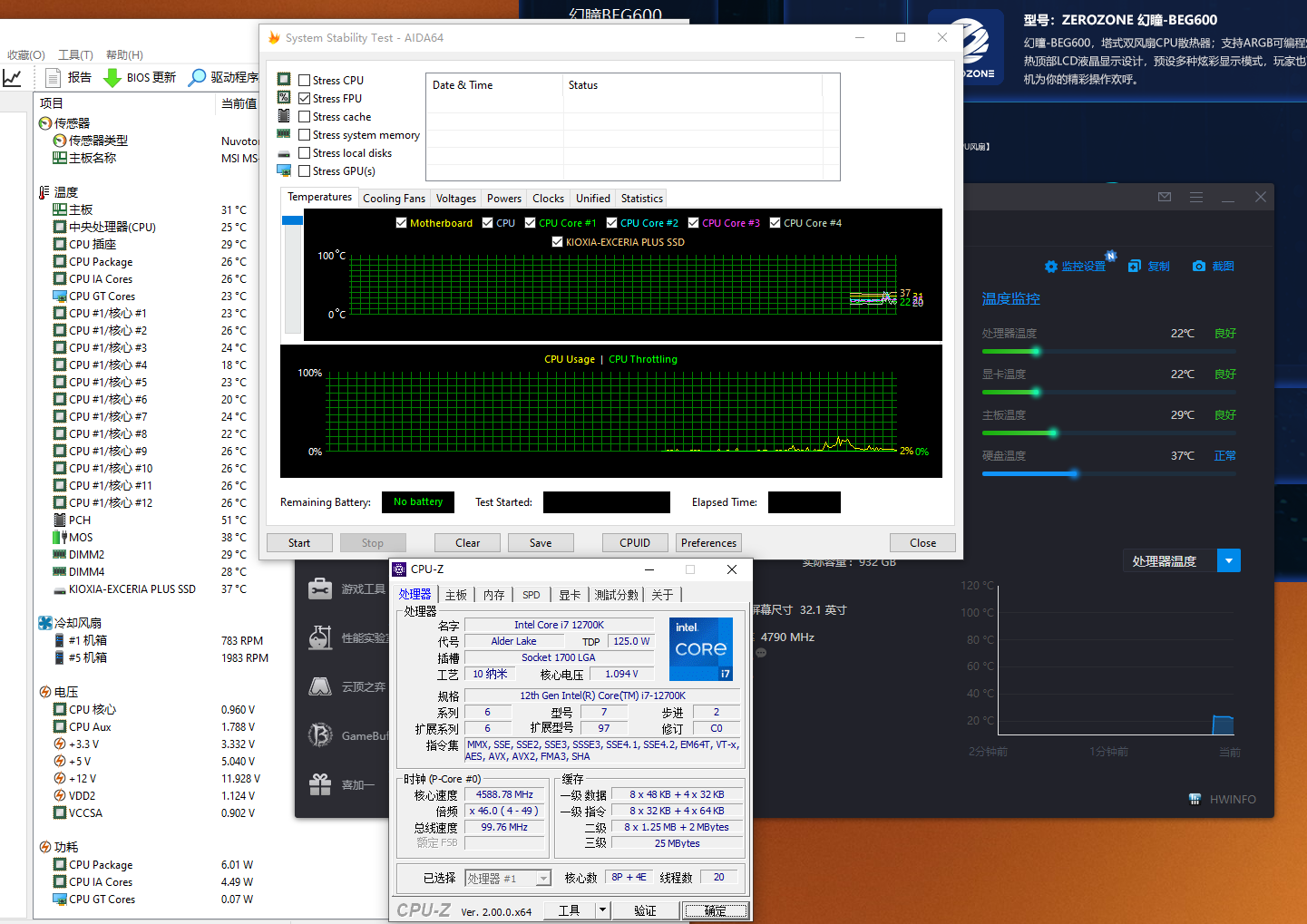Viewport: 1307px width, 924px height.
Task: Click the 电压 voltage section icon
Action: [x=45, y=692]
